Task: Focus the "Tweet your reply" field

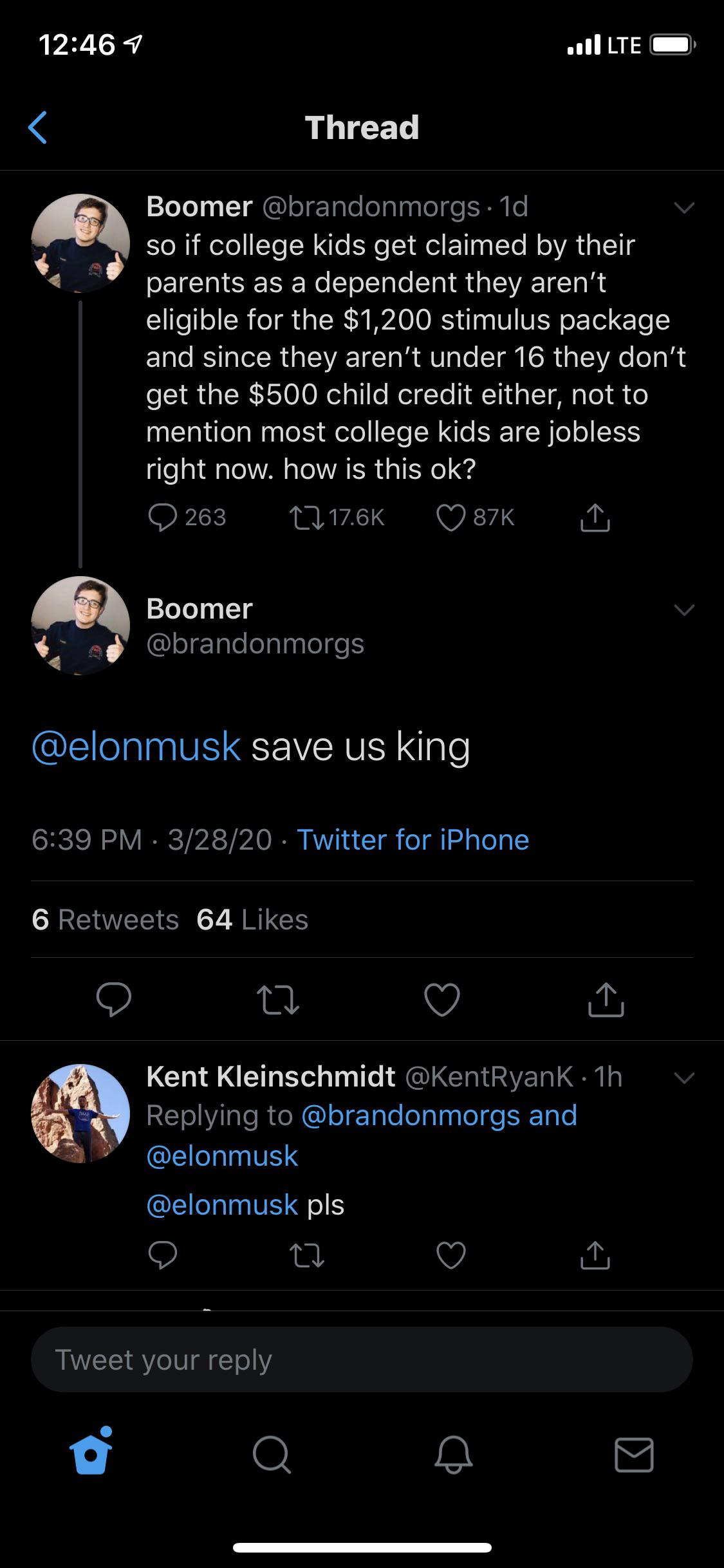Action: point(362,1359)
